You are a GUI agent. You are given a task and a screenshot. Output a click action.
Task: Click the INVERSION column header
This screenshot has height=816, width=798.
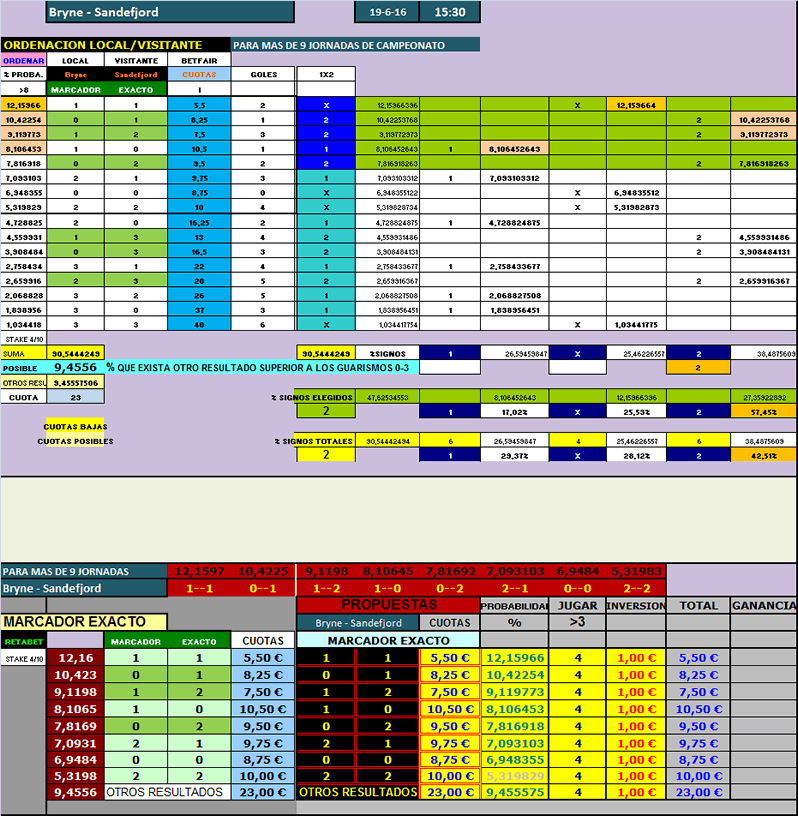pos(636,605)
